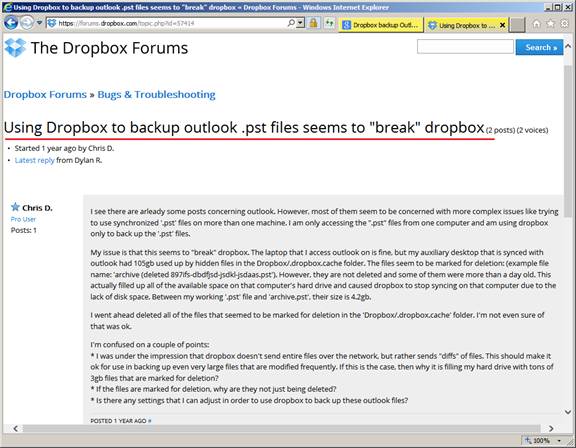Click the compatibility refresh icon
The image size is (576, 448).
pyautogui.click(x=330, y=24)
